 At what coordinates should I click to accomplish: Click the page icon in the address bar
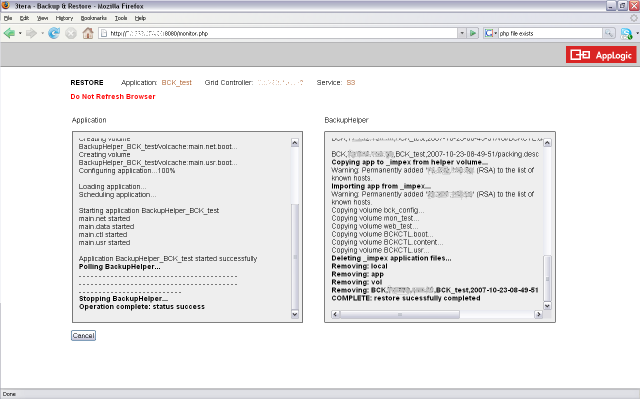point(104,33)
